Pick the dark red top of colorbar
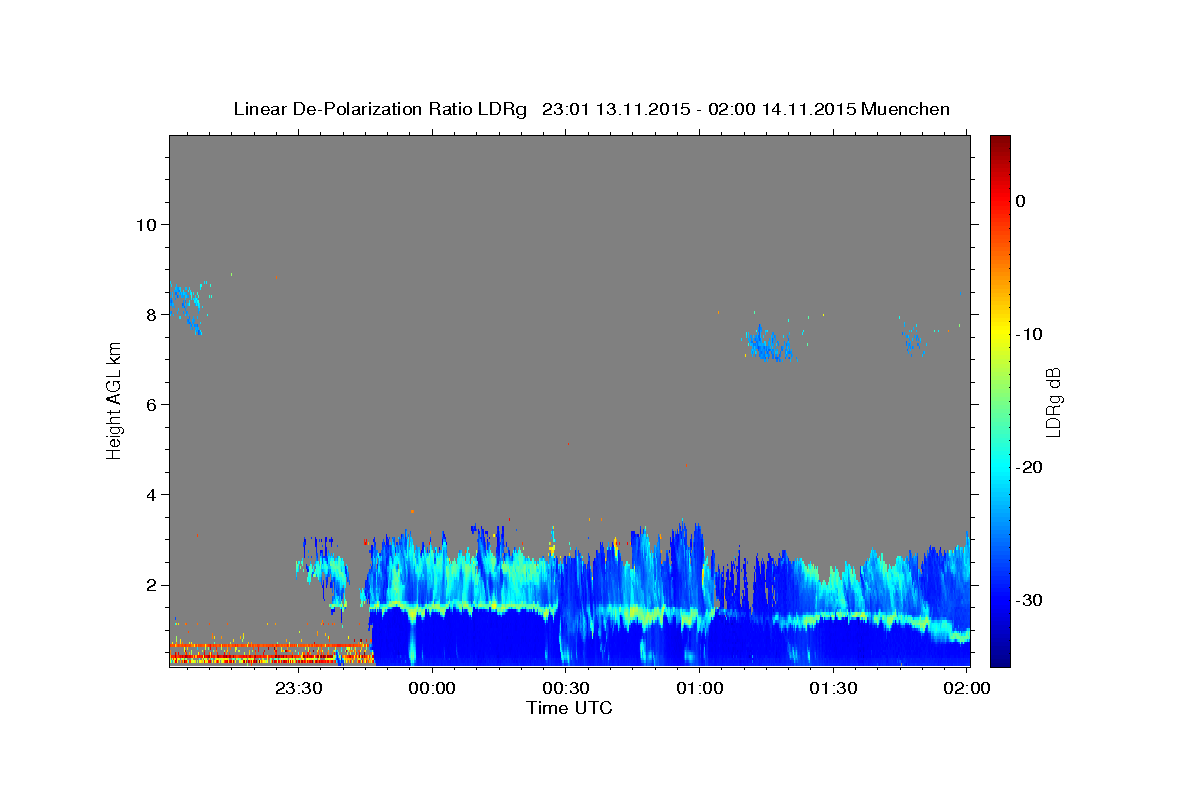 click(1000, 142)
